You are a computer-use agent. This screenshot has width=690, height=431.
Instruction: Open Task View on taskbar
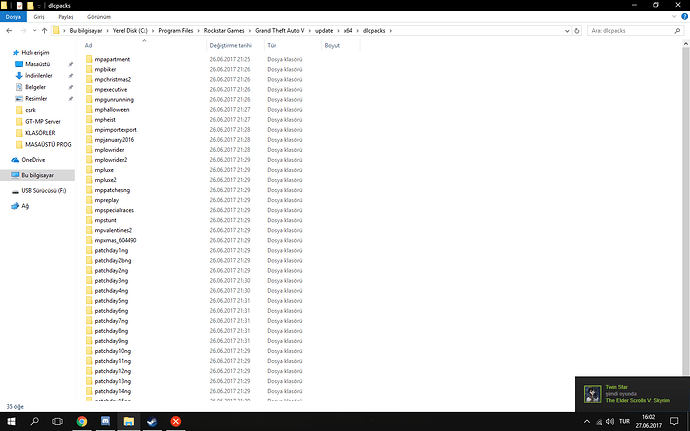tap(58, 421)
